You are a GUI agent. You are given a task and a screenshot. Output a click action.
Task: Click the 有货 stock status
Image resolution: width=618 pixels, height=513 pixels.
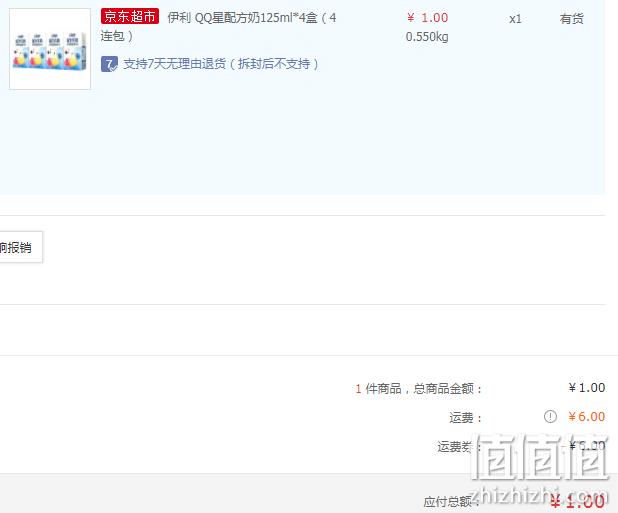571,19
